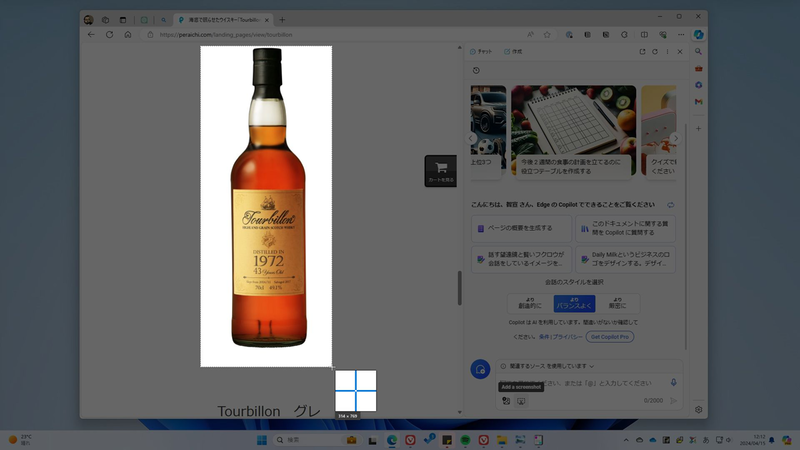Close the Tourbillon tab
This screenshot has width=800, height=450.
tap(266, 20)
